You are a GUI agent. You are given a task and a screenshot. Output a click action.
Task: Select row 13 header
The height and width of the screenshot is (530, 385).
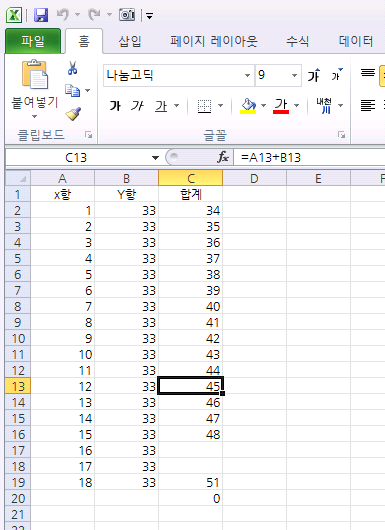click(x=18, y=386)
